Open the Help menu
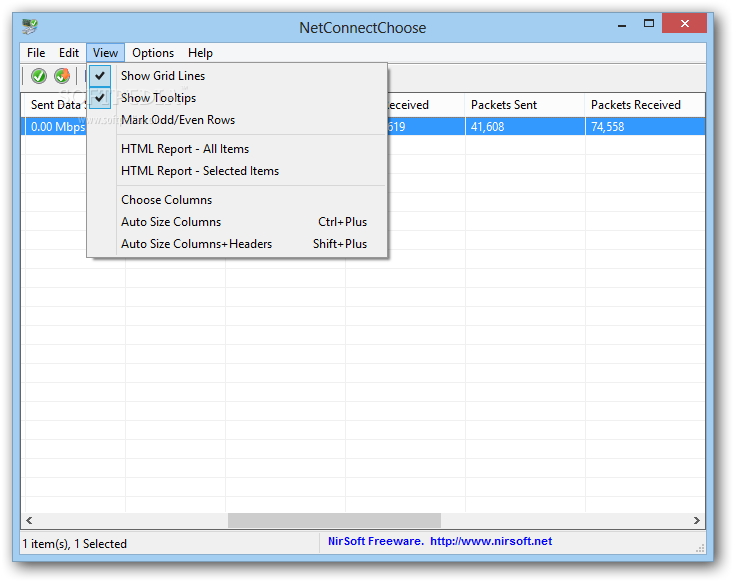The image size is (734, 582). [x=200, y=53]
